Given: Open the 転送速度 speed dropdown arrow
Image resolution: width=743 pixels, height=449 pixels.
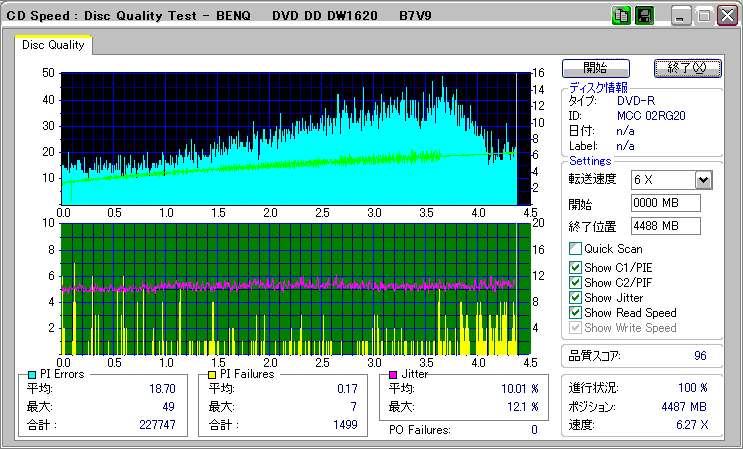Looking at the screenshot, I should click(x=703, y=180).
